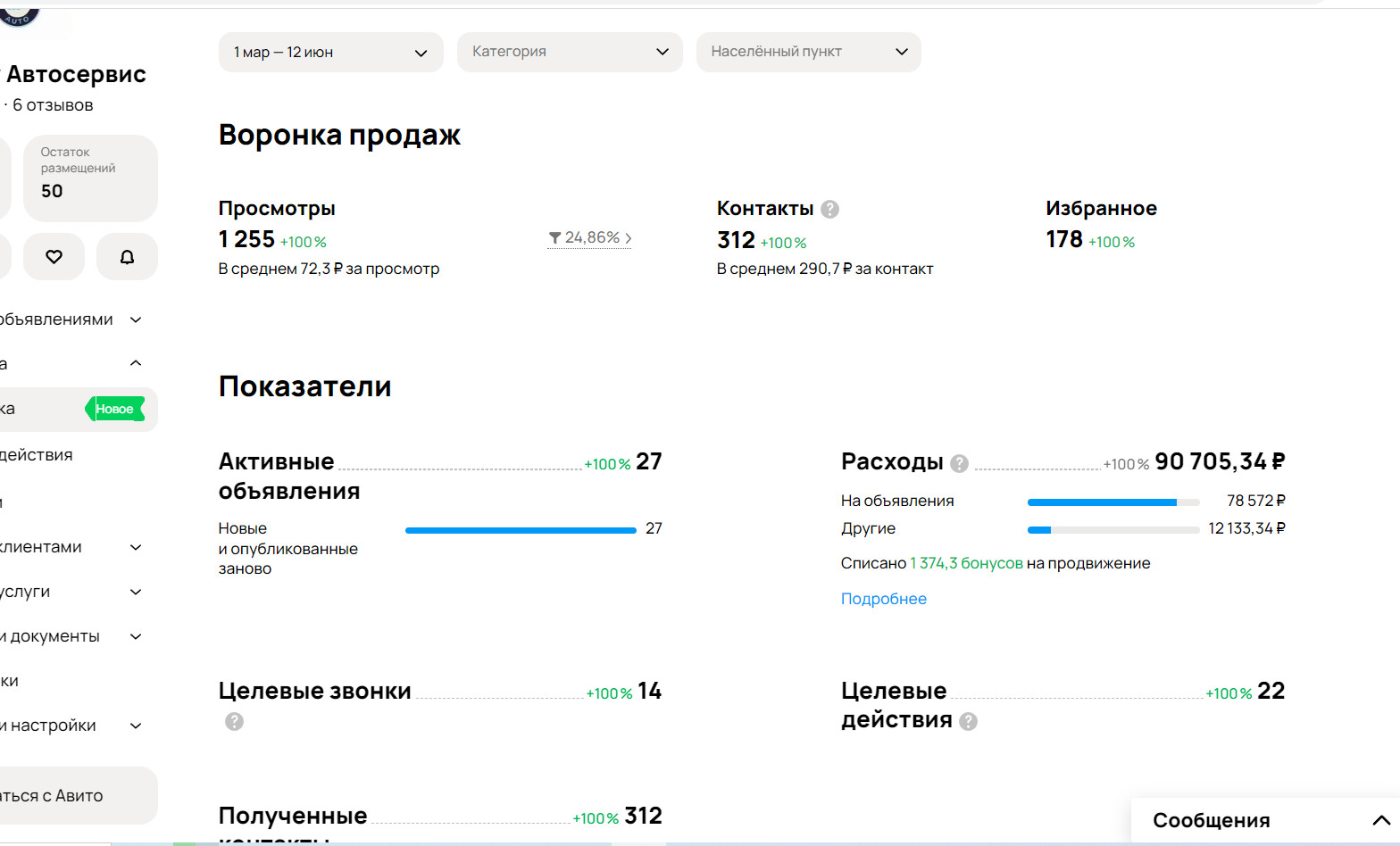Open the 24,86% funnel conversion details
Screen dimensions: 1400x846
pos(589,238)
